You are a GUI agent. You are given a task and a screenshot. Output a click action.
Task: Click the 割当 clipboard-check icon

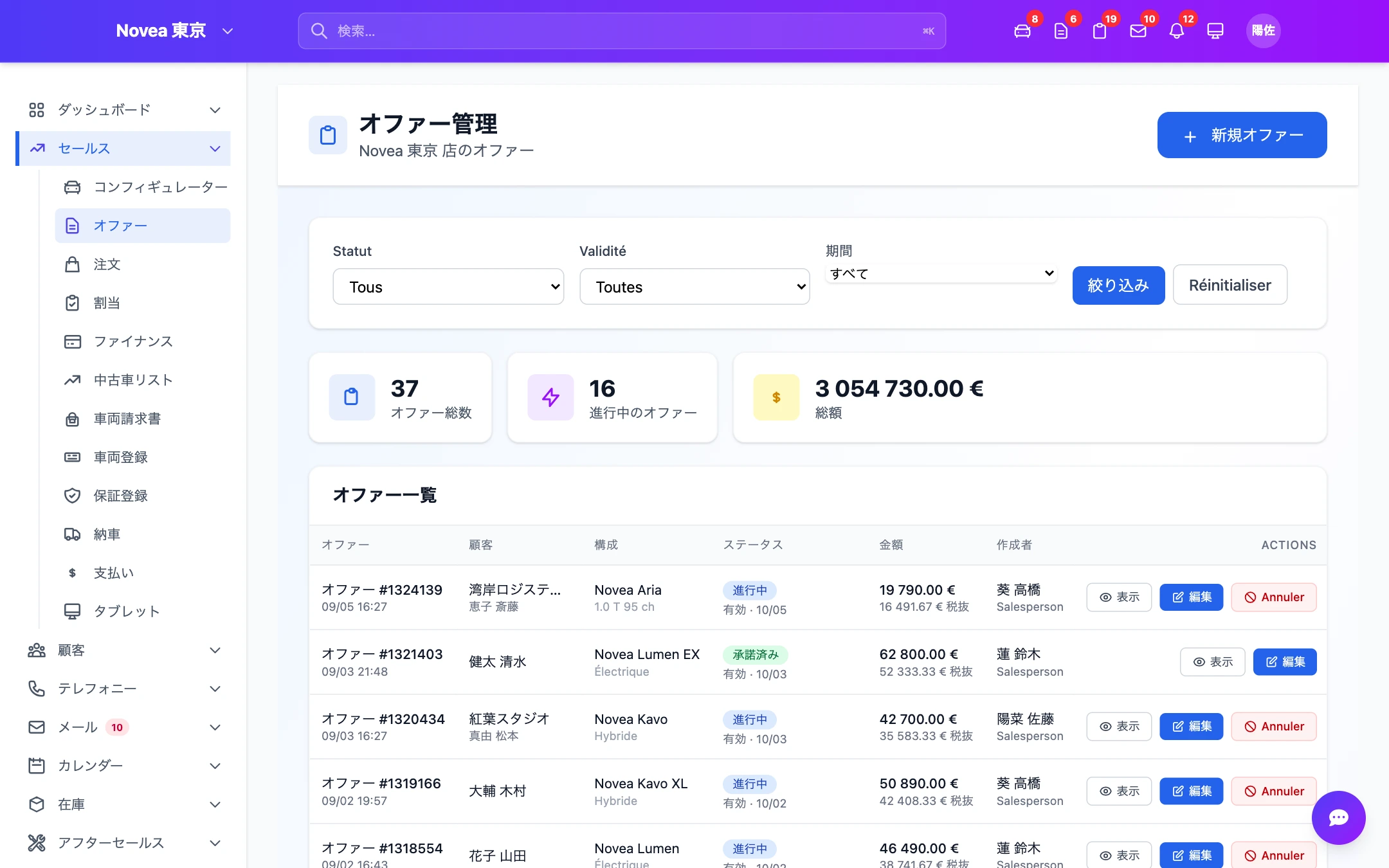(73, 303)
